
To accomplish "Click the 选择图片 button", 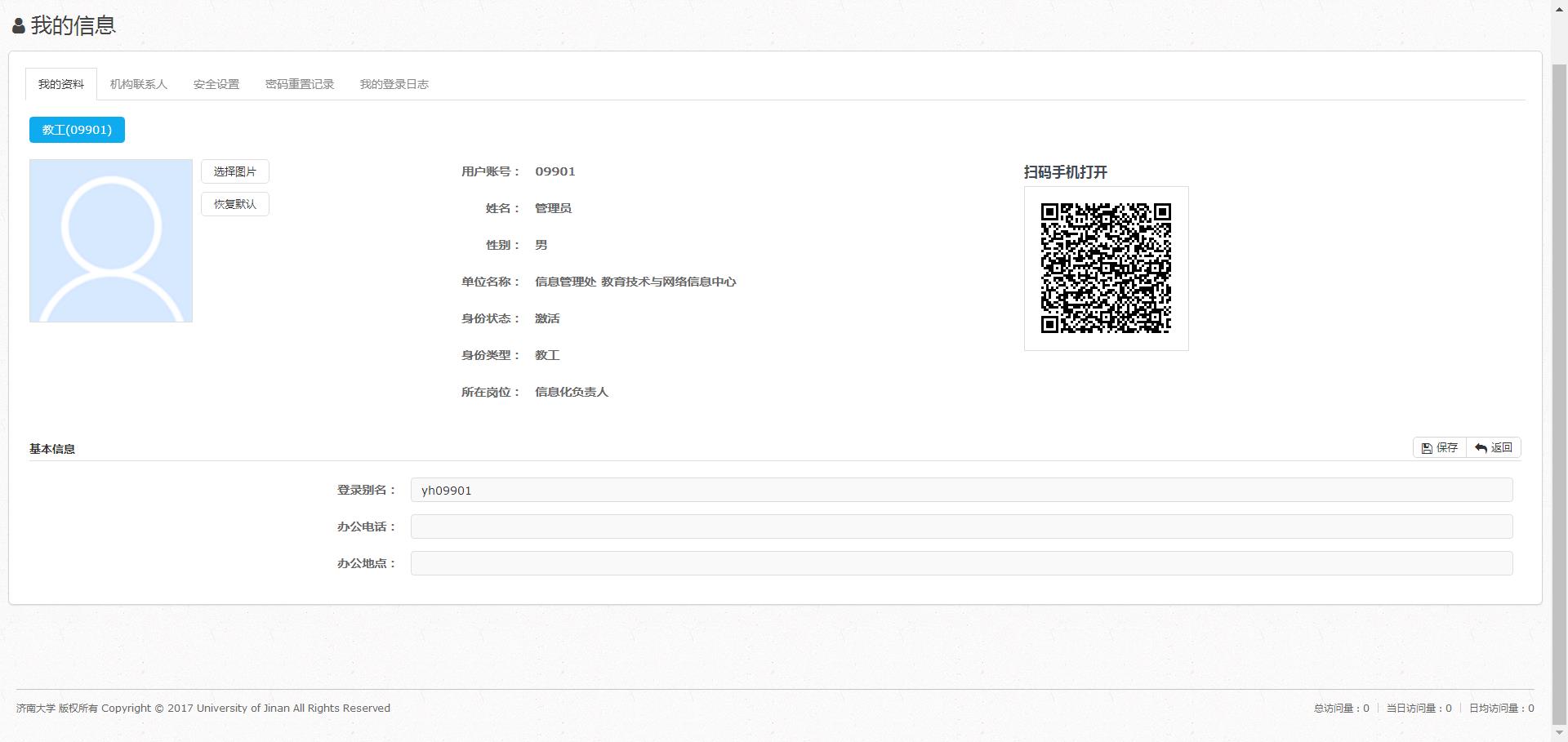I will click(235, 171).
